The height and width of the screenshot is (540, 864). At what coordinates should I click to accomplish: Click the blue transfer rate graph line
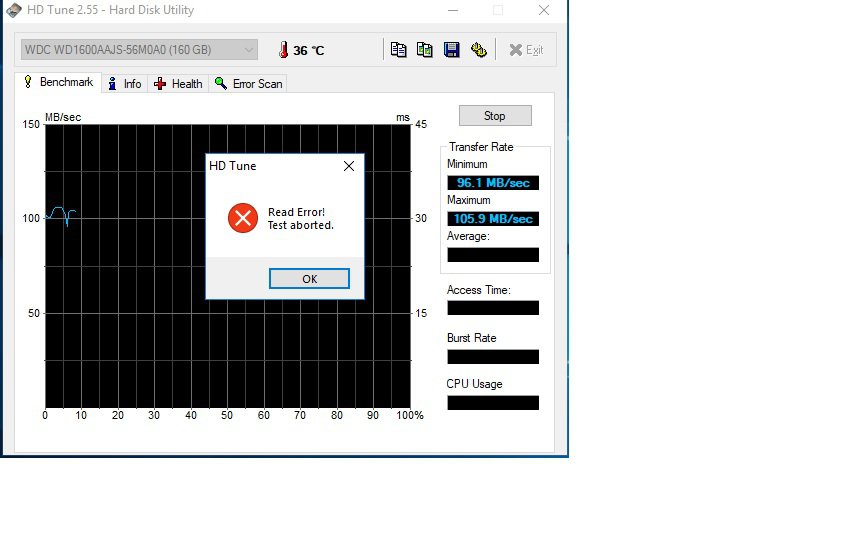click(x=60, y=215)
